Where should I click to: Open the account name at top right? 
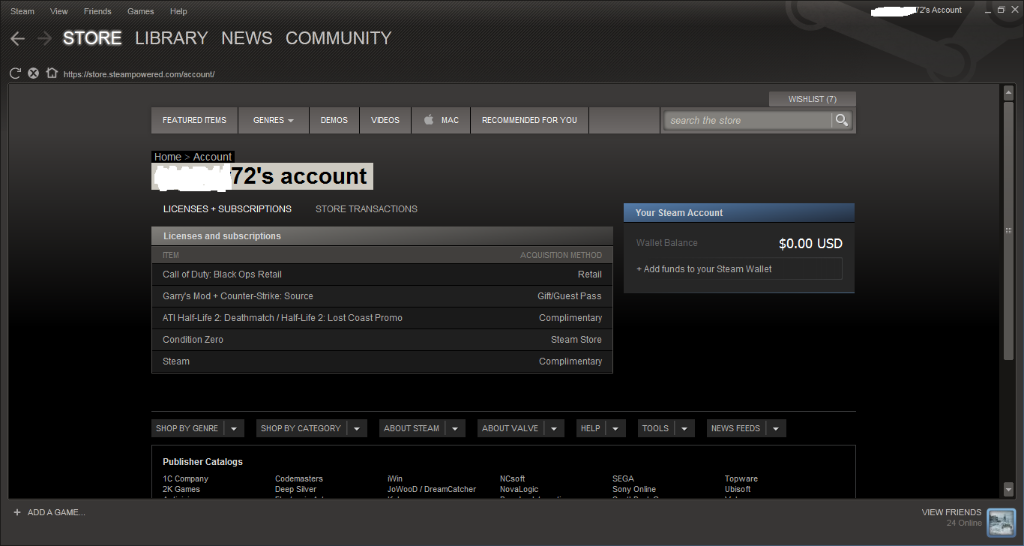(x=917, y=10)
